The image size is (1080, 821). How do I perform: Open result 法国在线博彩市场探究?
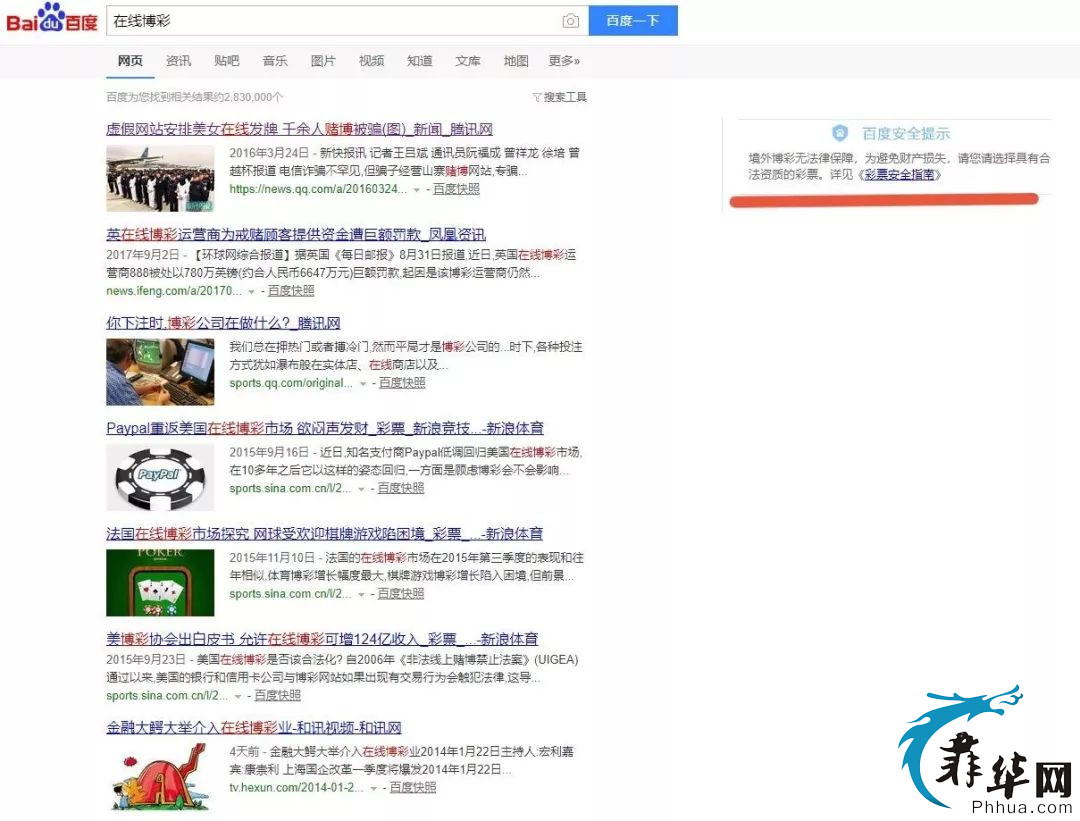pos(324,534)
